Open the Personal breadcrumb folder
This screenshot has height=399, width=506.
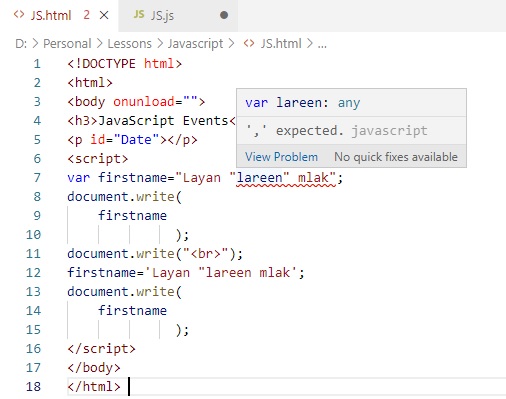coord(67,44)
